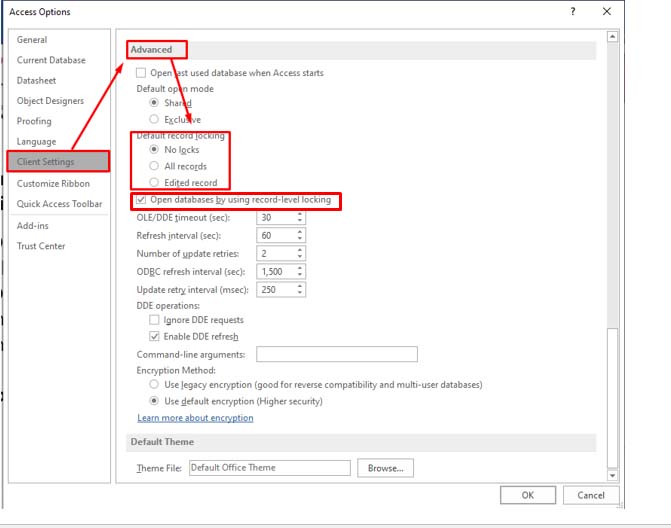
Task: Switch to Proofing category
Action: [34, 121]
